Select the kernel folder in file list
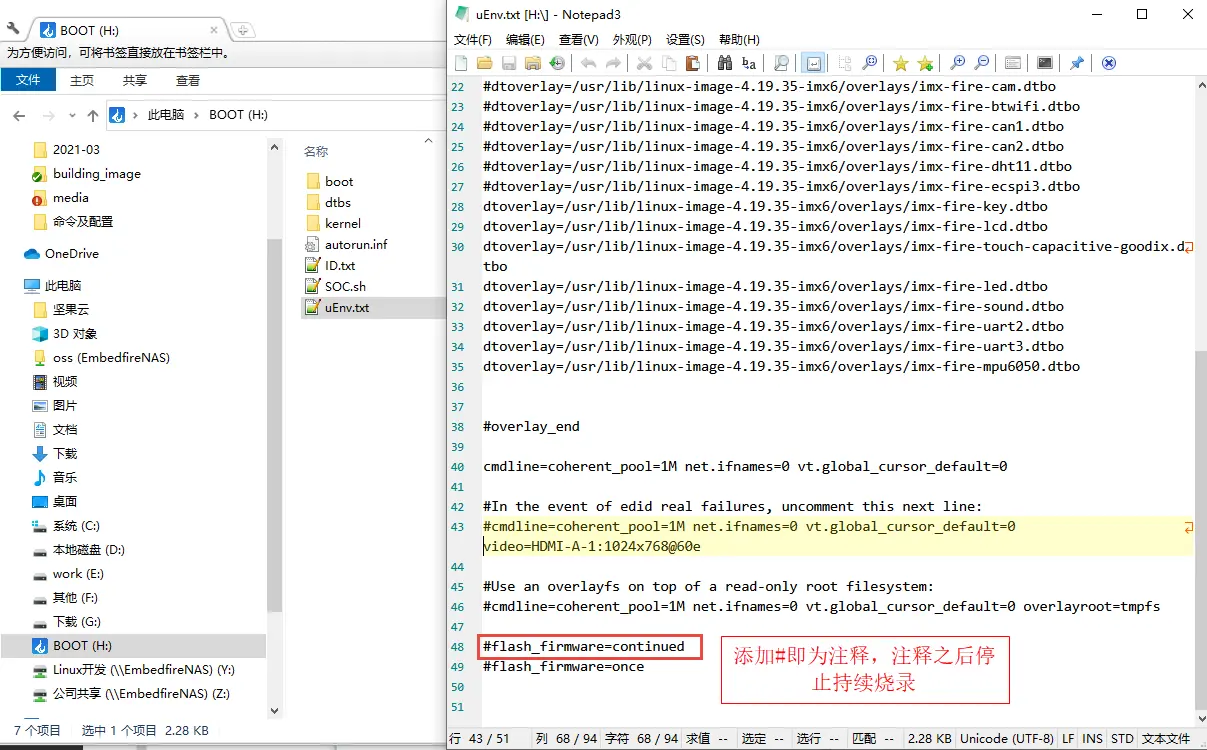This screenshot has height=750, width=1207. pos(343,224)
